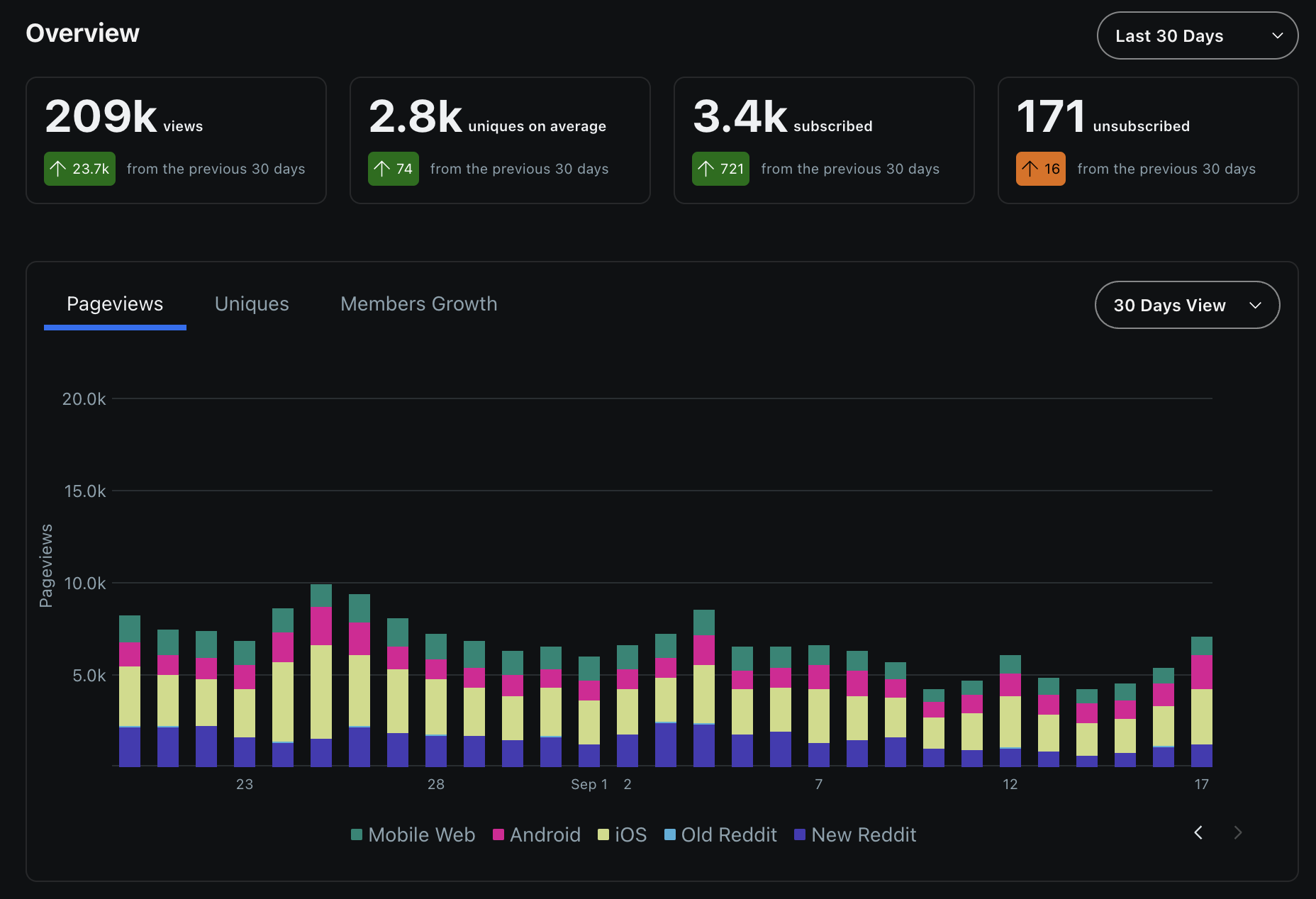This screenshot has width=1316, height=899.
Task: Click the chart bar above date 23
Action: [245, 704]
